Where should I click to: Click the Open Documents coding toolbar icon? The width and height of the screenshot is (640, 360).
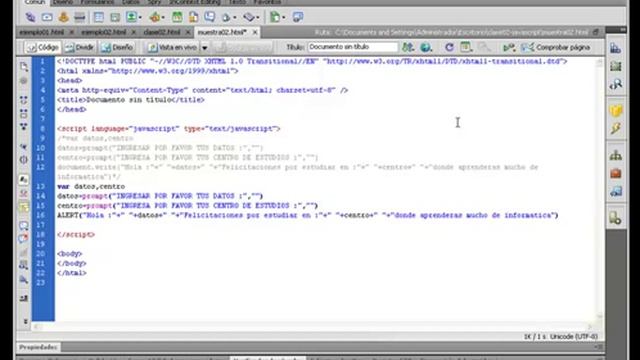(24, 67)
